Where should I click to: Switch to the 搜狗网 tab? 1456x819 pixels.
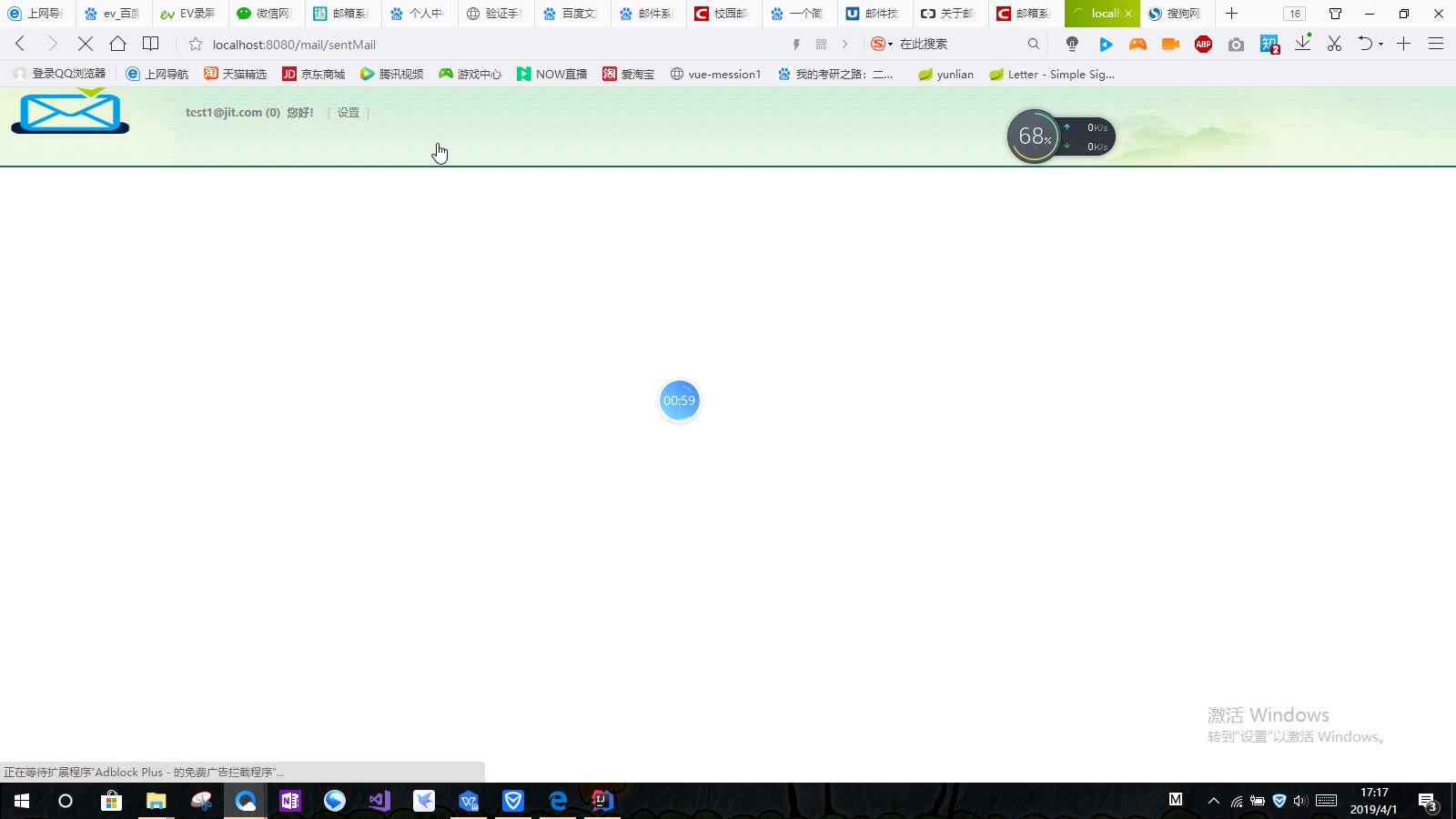pyautogui.click(x=1176, y=14)
